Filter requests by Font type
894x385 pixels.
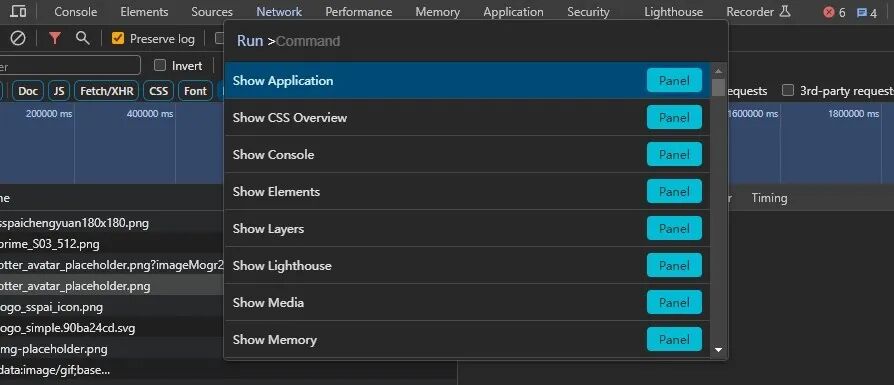tap(195, 91)
